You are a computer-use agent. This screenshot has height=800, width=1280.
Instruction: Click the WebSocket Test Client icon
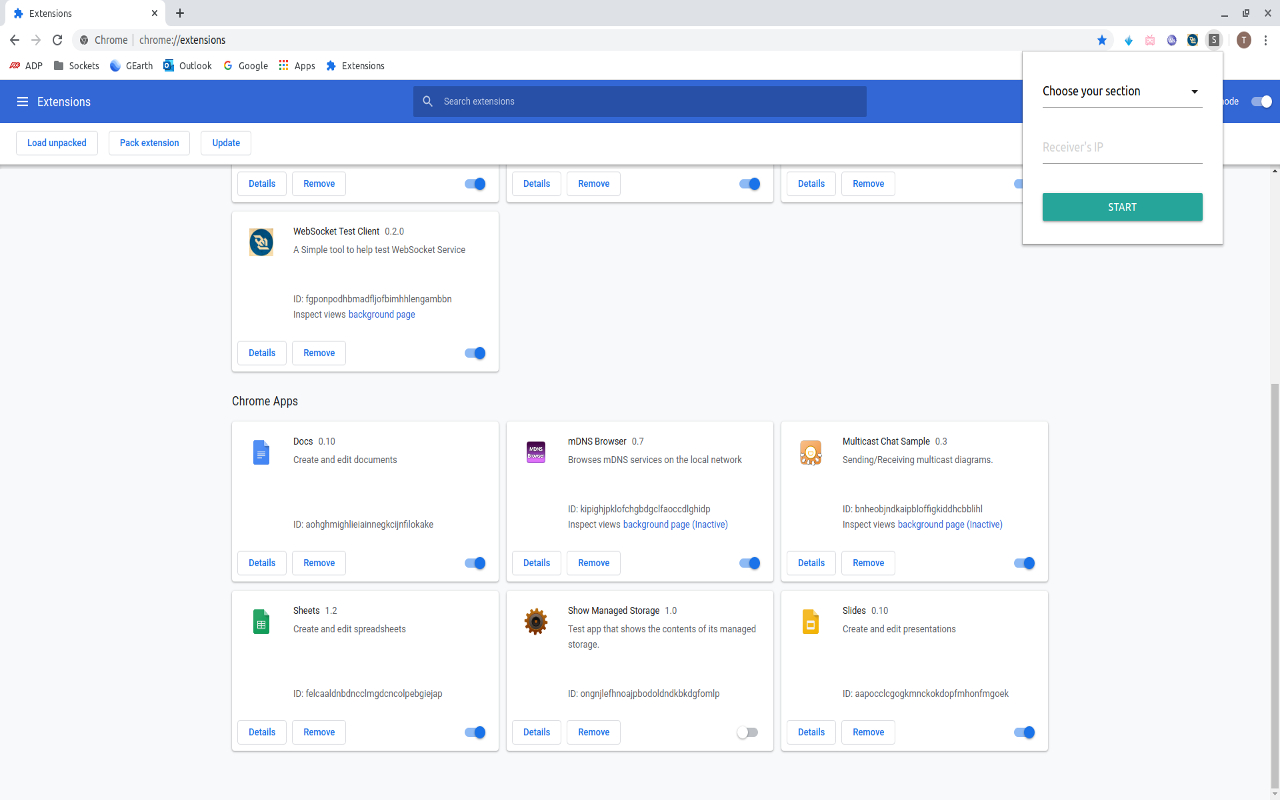click(x=261, y=241)
